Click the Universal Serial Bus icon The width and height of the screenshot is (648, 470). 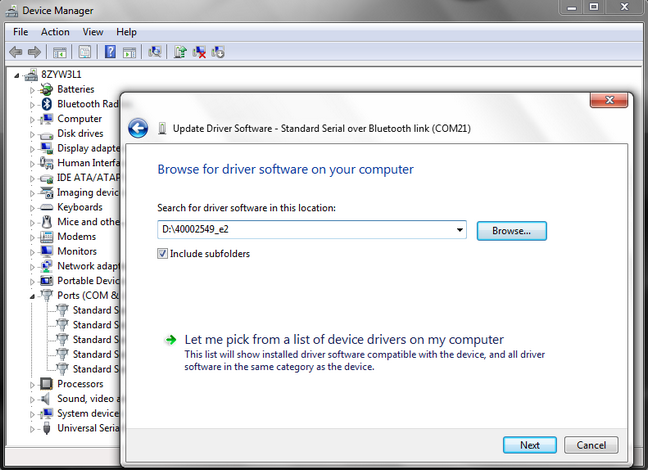click(x=47, y=428)
